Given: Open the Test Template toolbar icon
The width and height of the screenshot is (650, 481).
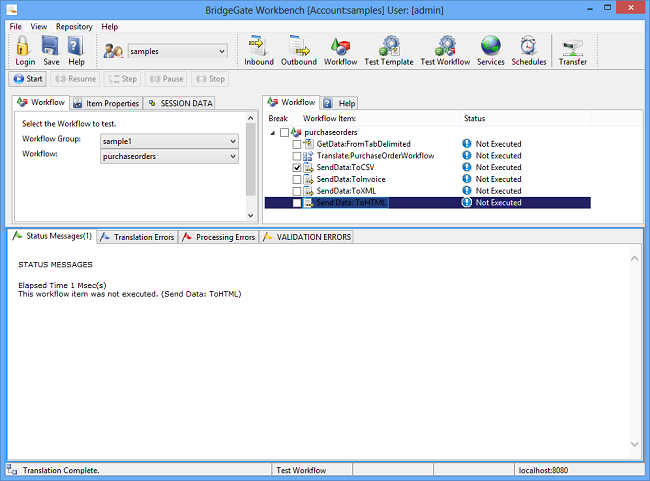Looking at the screenshot, I should click(x=389, y=46).
